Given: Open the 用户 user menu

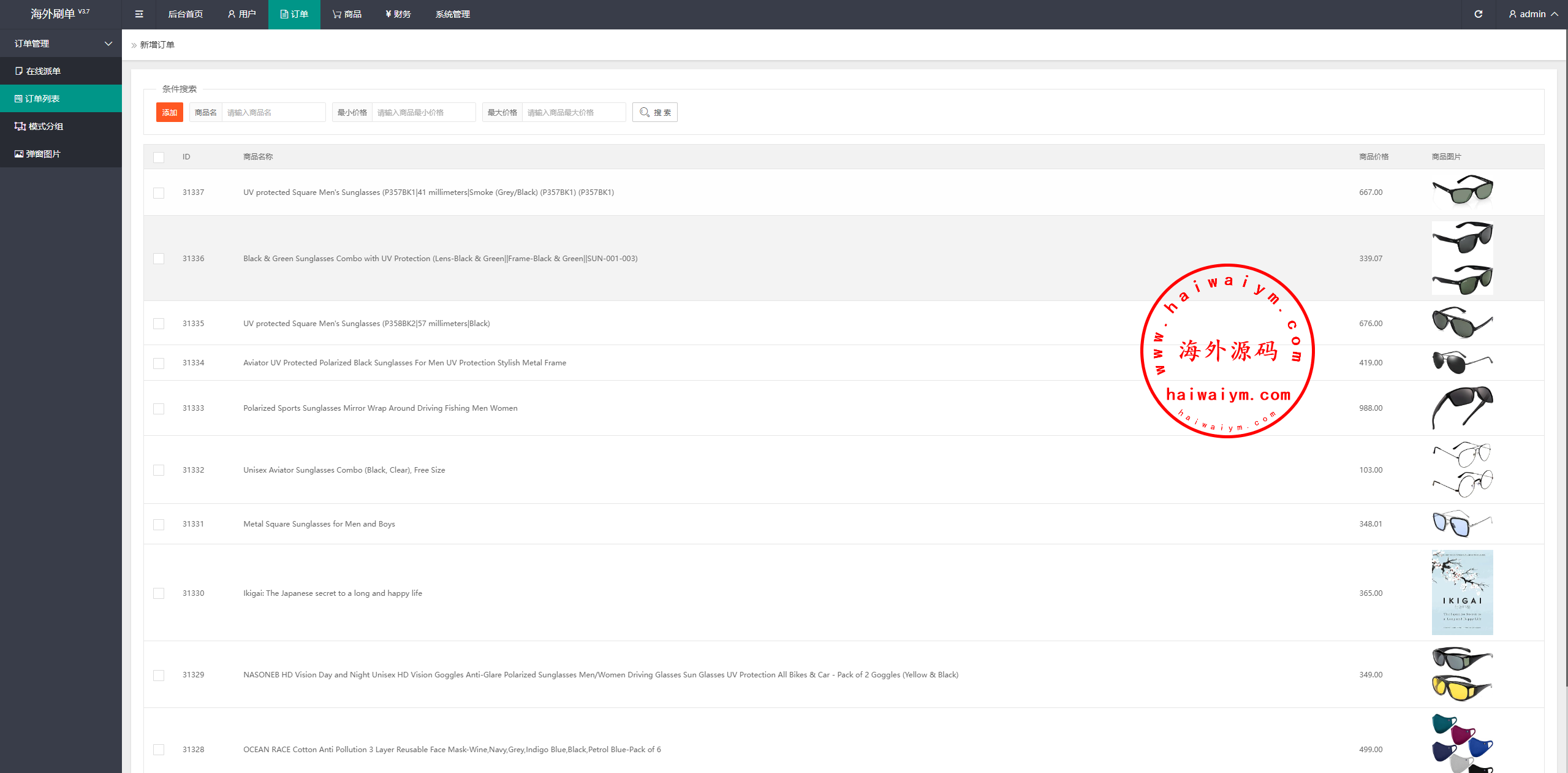Looking at the screenshot, I should click(x=241, y=14).
